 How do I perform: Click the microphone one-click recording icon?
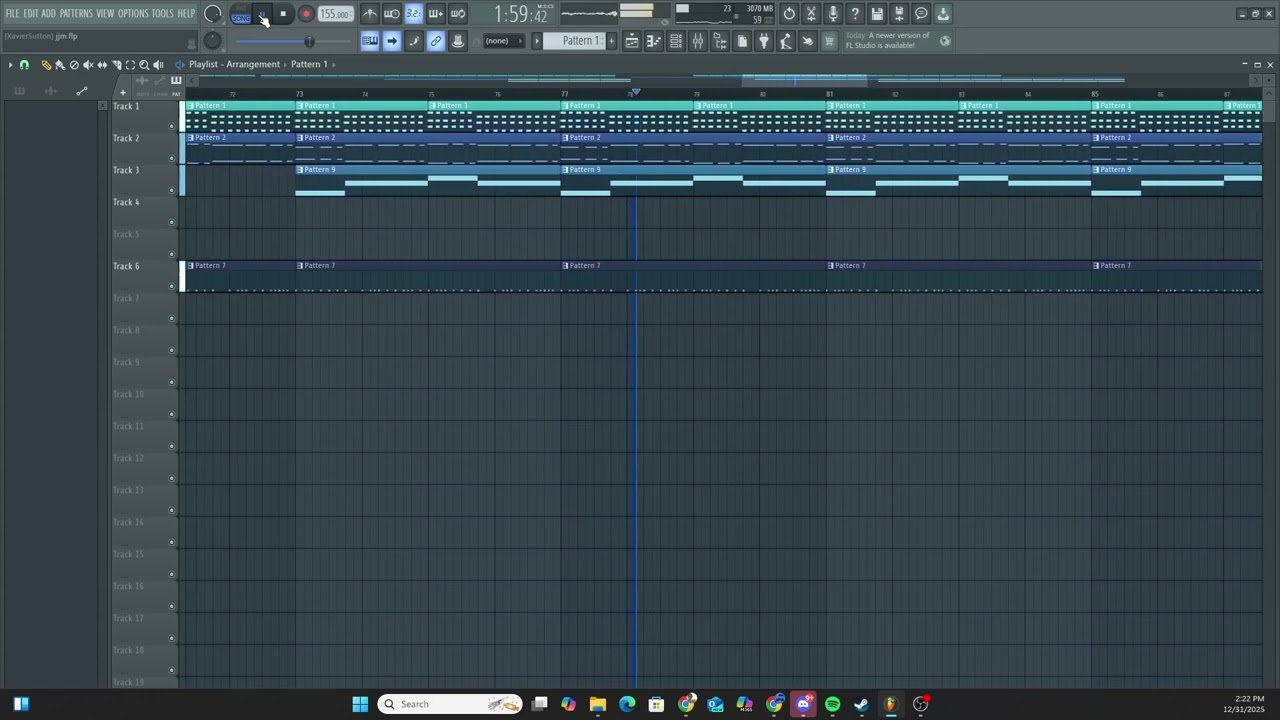(833, 14)
